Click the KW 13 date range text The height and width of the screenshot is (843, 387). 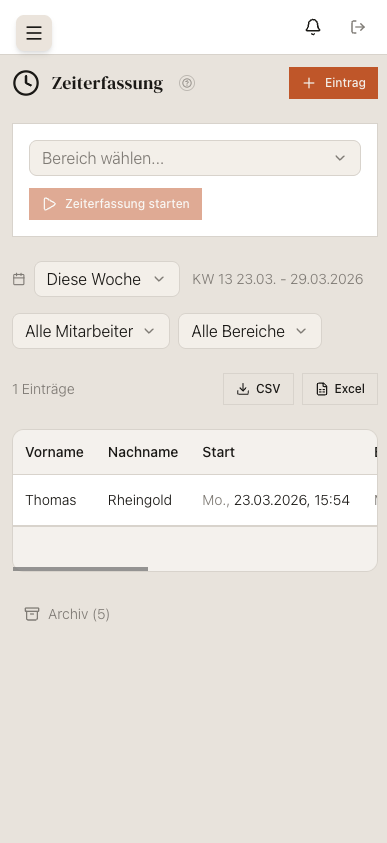click(277, 279)
